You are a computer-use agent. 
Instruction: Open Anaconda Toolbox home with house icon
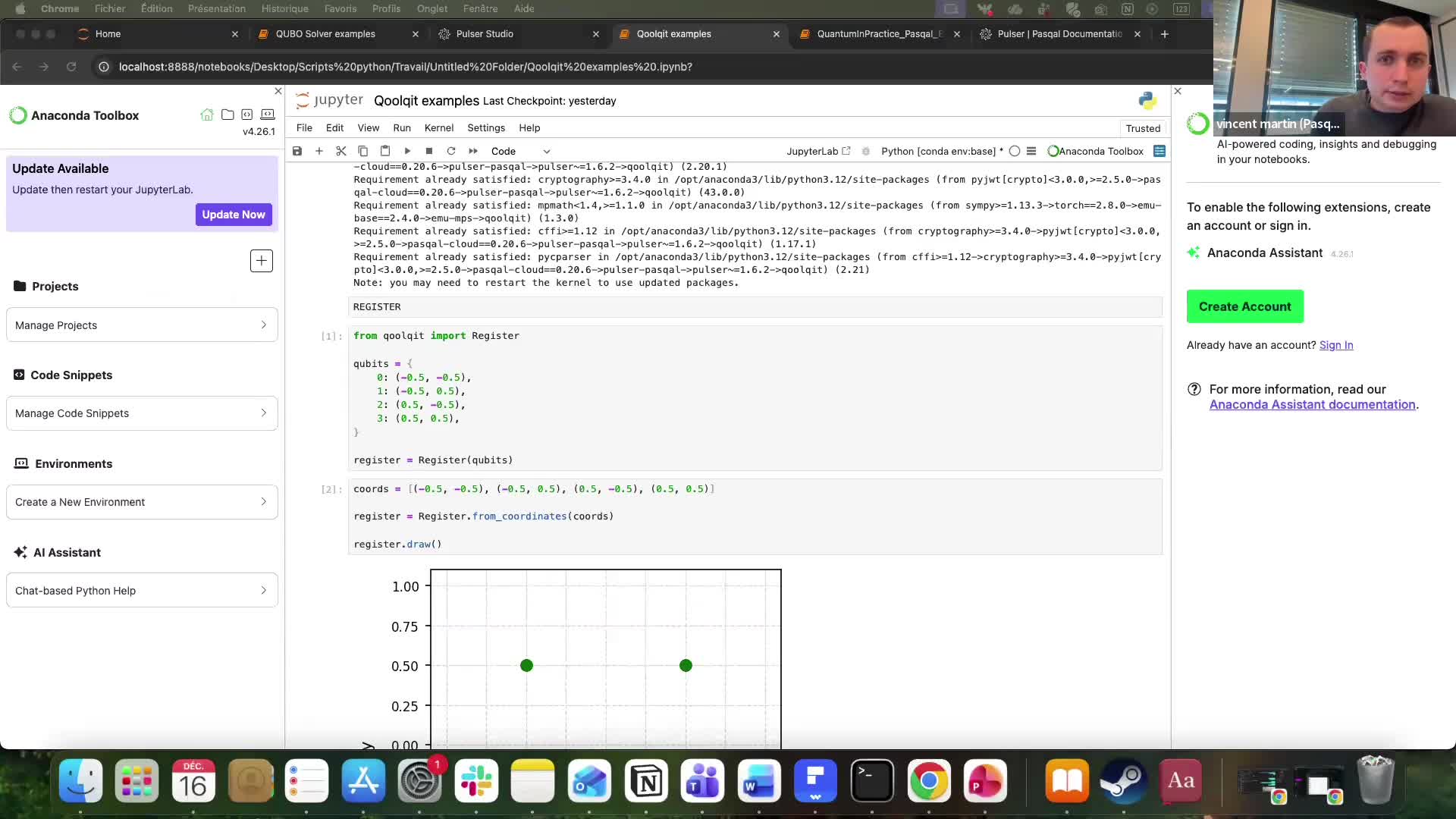click(x=208, y=115)
